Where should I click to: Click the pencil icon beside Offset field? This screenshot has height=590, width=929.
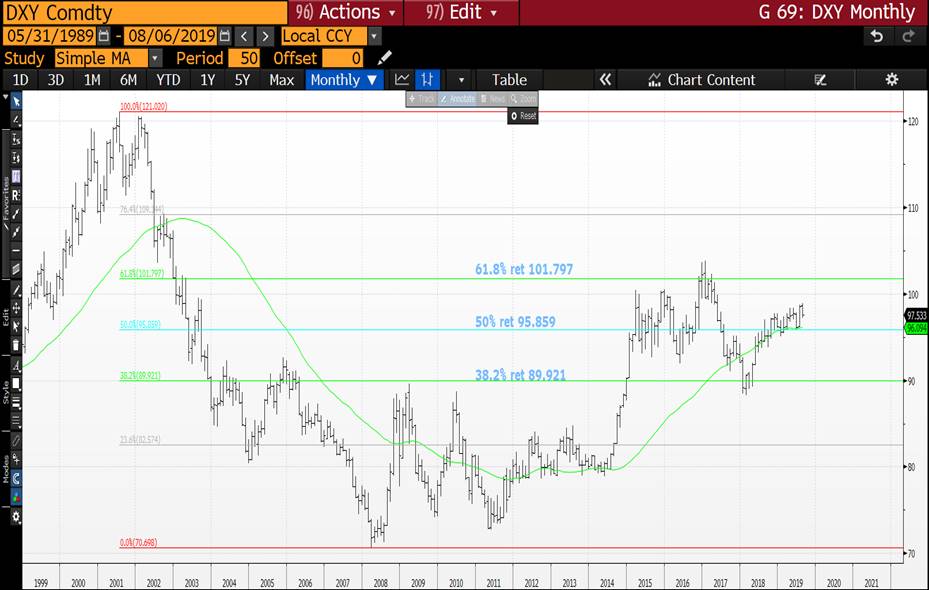385,57
